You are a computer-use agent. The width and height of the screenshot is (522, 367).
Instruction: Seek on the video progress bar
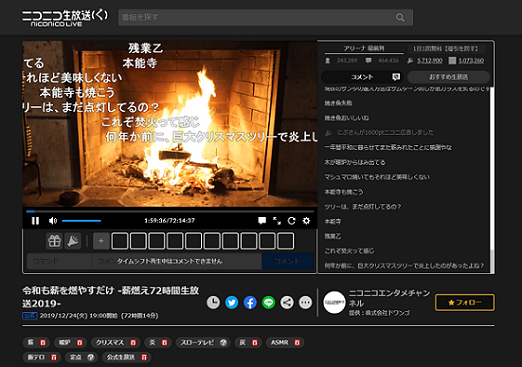170,211
